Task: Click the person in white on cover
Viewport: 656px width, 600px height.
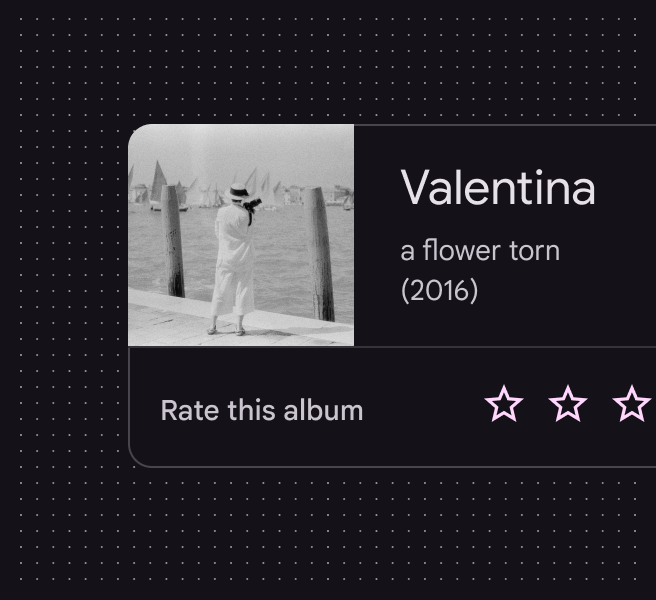Action: [234, 260]
